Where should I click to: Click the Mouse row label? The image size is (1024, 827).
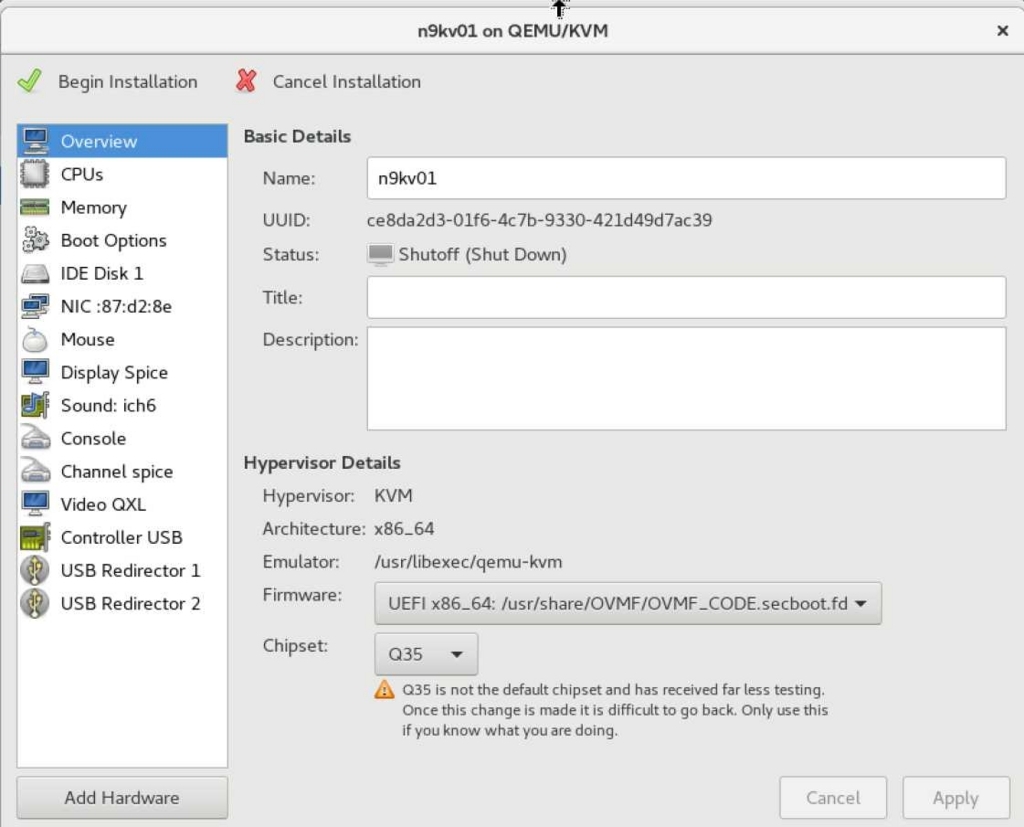tap(88, 339)
